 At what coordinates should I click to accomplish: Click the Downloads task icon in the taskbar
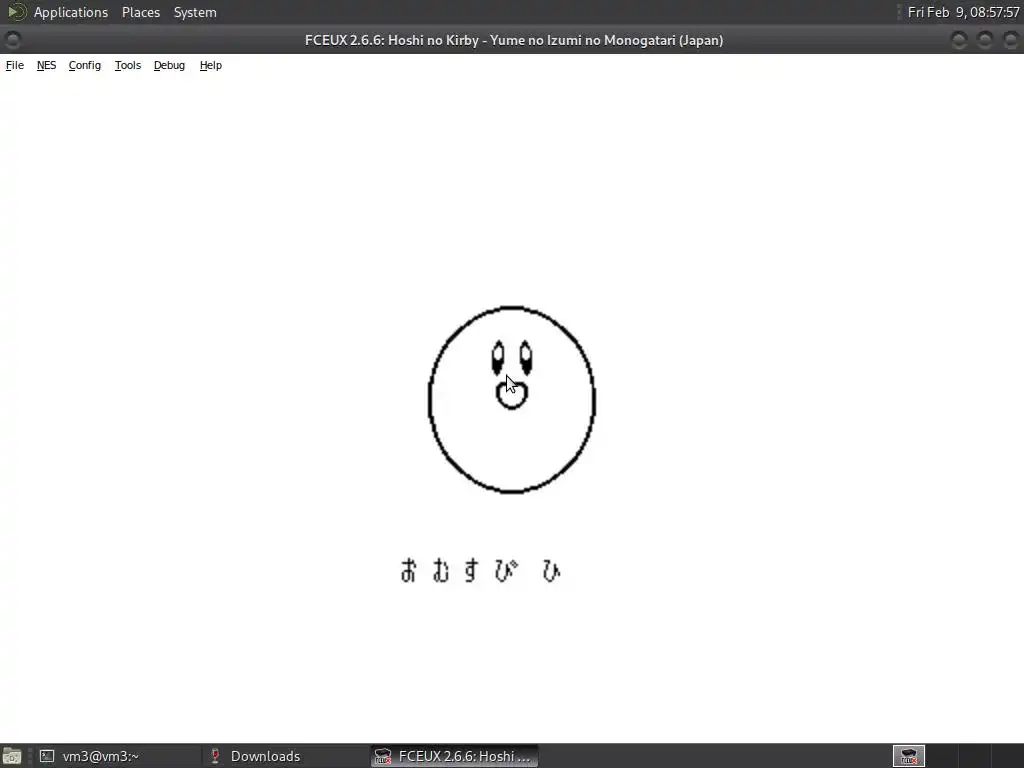tap(215, 756)
